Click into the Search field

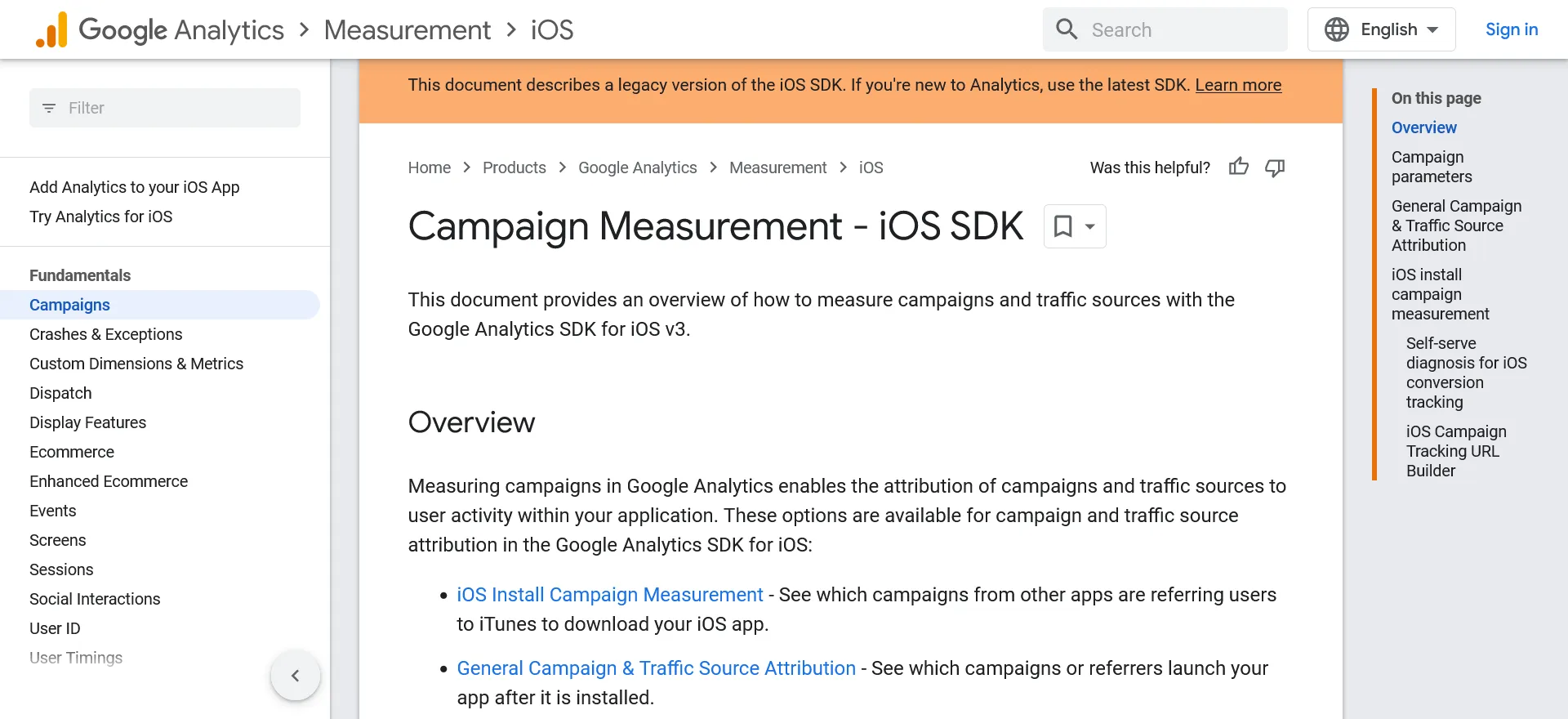(1165, 29)
